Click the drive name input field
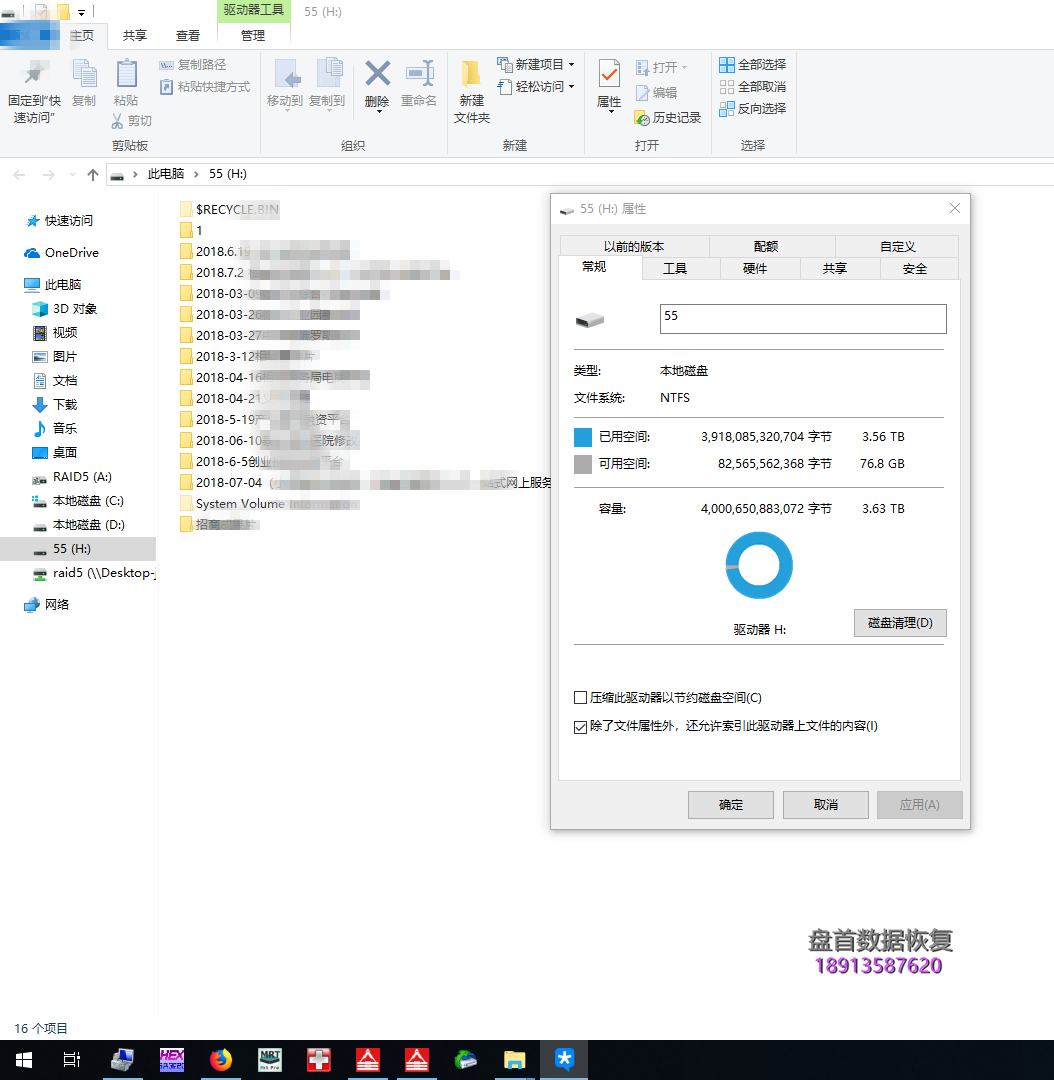Viewport: 1054px width, 1080px height. 803,319
